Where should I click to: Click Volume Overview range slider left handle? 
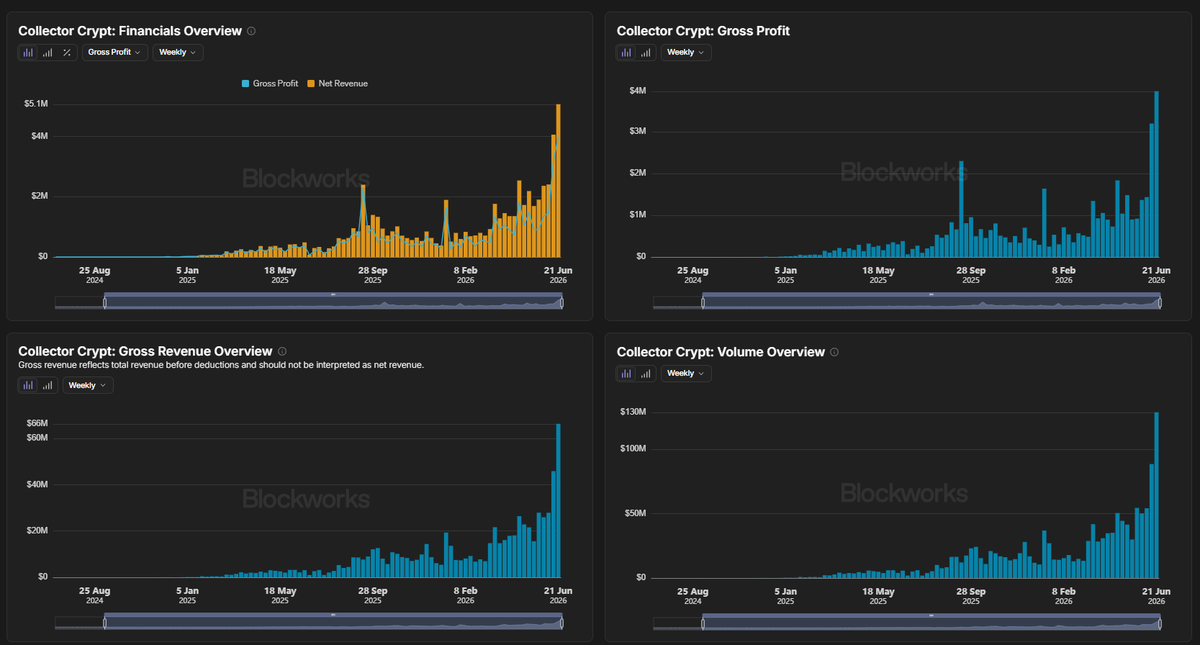[x=703, y=622]
